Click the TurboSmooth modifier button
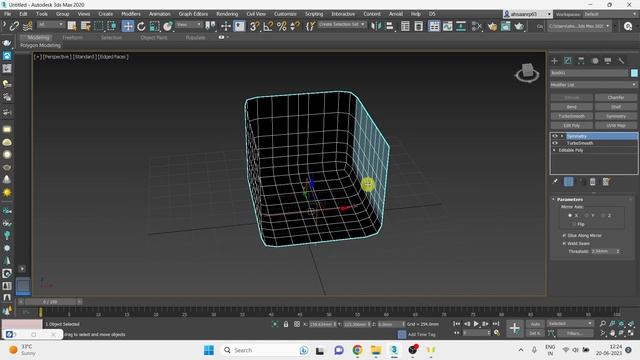The width and height of the screenshot is (640, 360). pos(571,116)
